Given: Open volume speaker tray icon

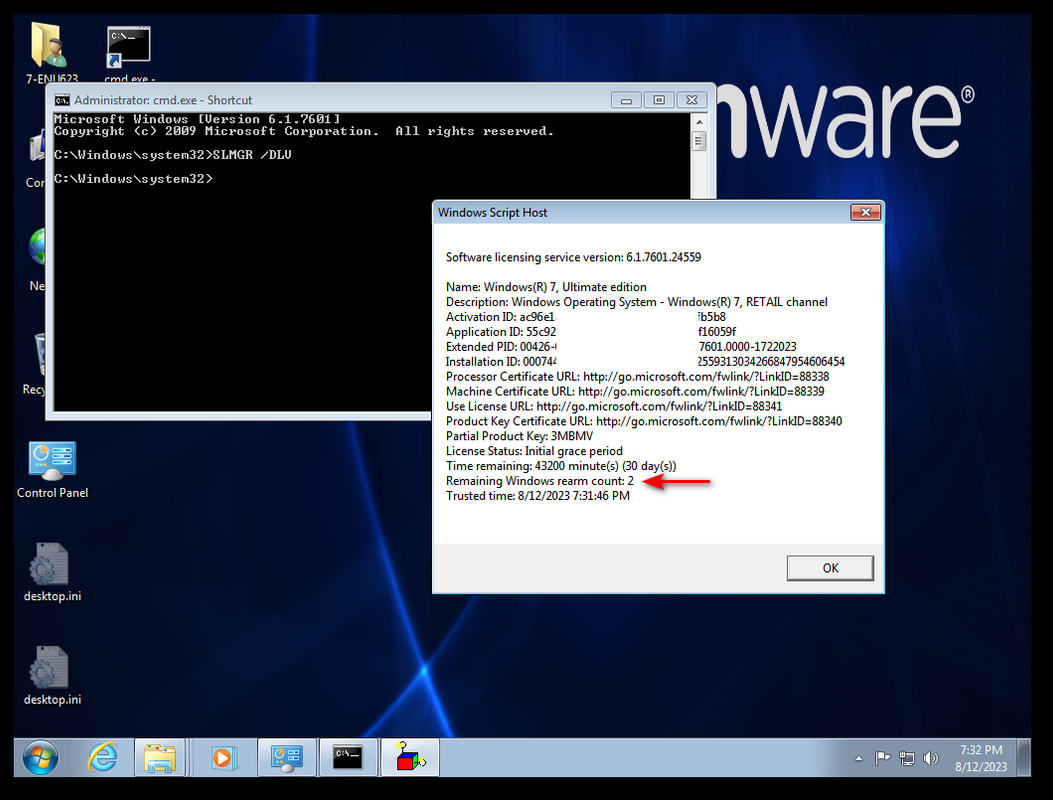Looking at the screenshot, I should click(930, 758).
